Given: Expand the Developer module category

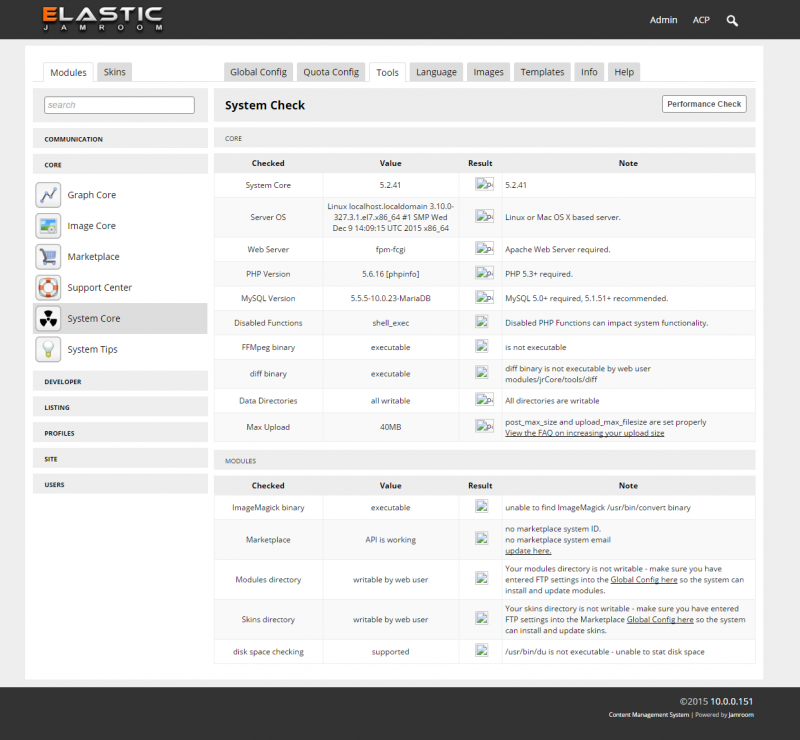Looking at the screenshot, I should tap(63, 382).
